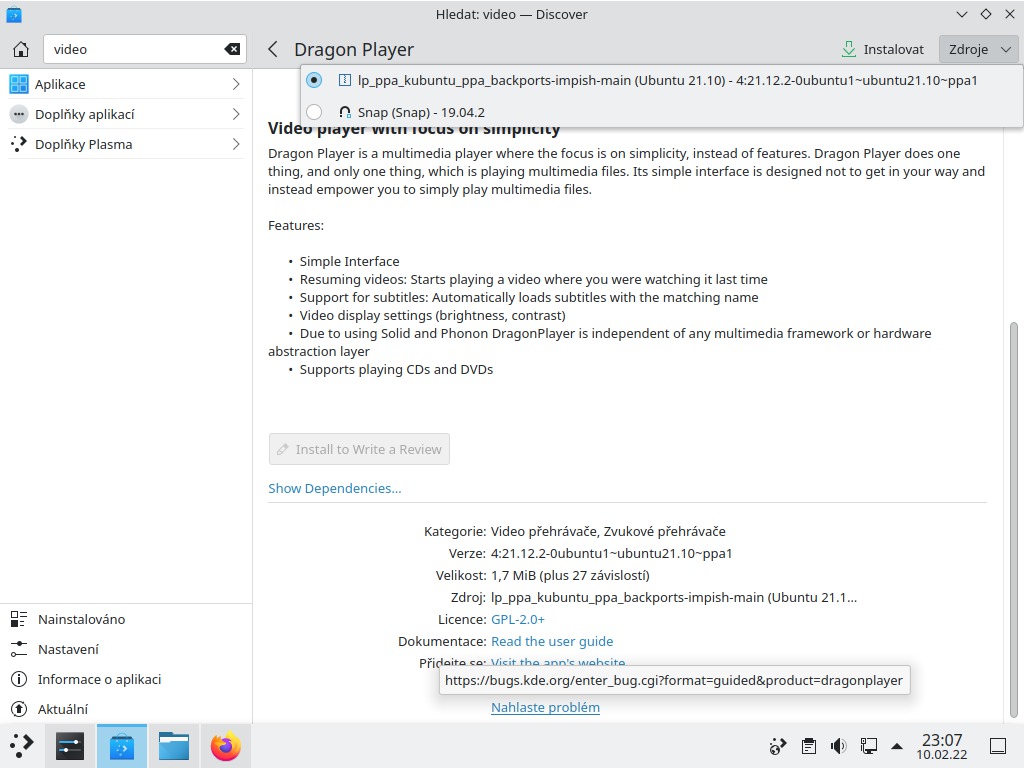Screen dimensions: 1024x768
Task: Click the package icon of backports source
Action: (345, 80)
